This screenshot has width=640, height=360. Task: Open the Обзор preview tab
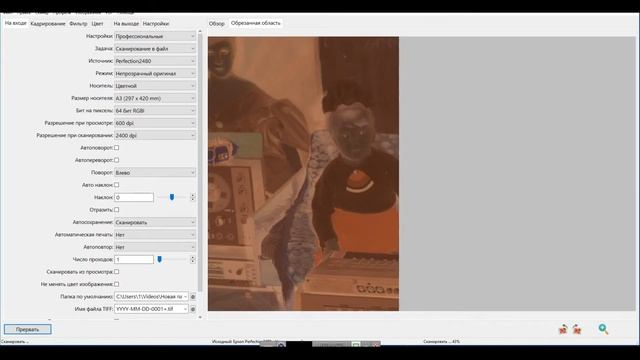pos(217,24)
